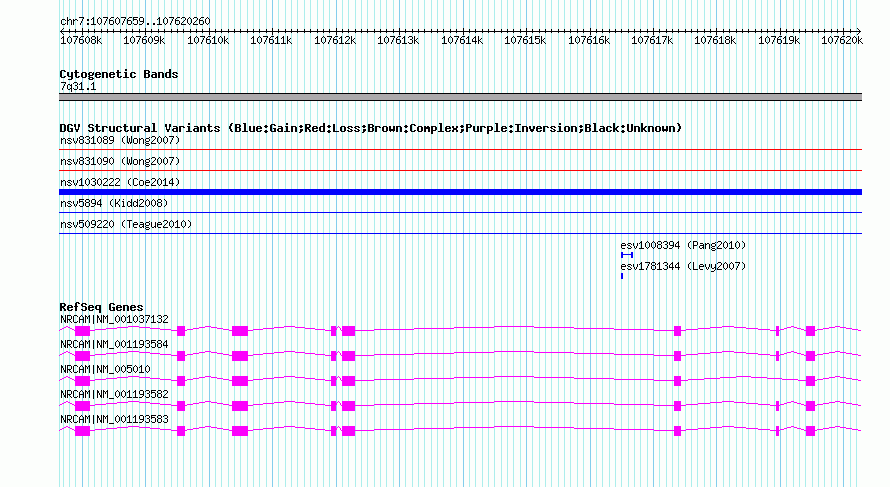This screenshot has width=890, height=487.
Task: Click the blue gain line of nsv5894
Action: click(x=460, y=213)
